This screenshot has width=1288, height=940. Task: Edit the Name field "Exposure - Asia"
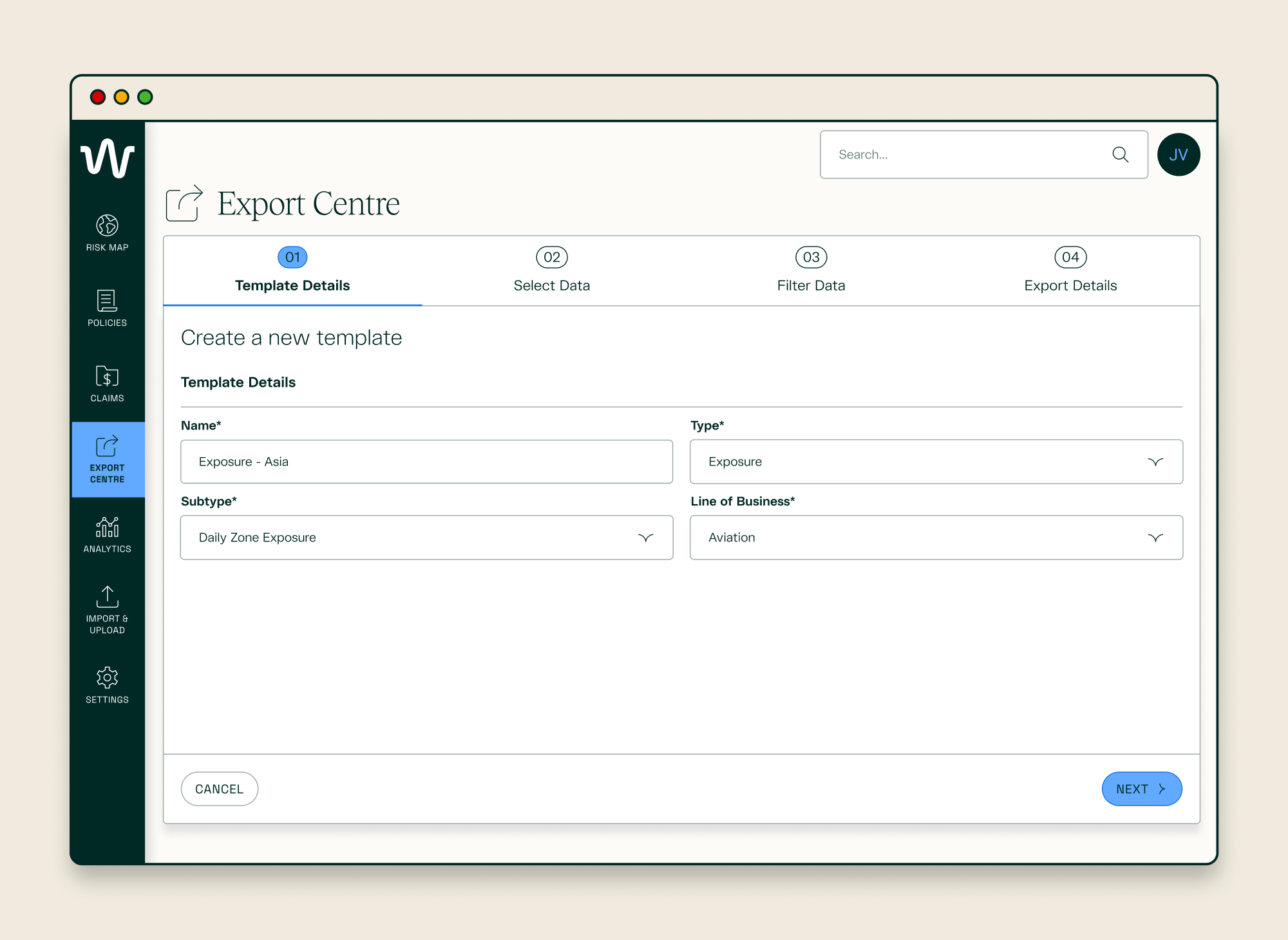pos(427,462)
